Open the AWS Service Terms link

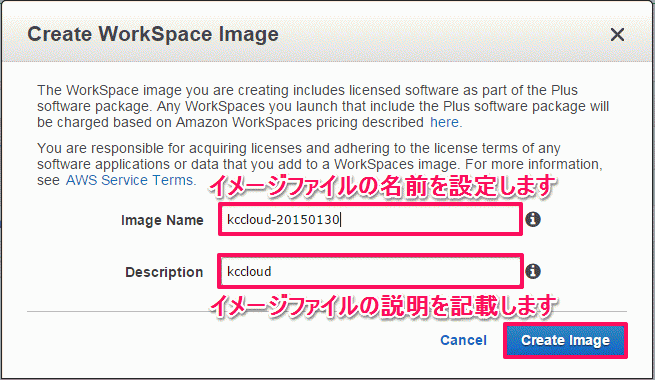(129, 180)
